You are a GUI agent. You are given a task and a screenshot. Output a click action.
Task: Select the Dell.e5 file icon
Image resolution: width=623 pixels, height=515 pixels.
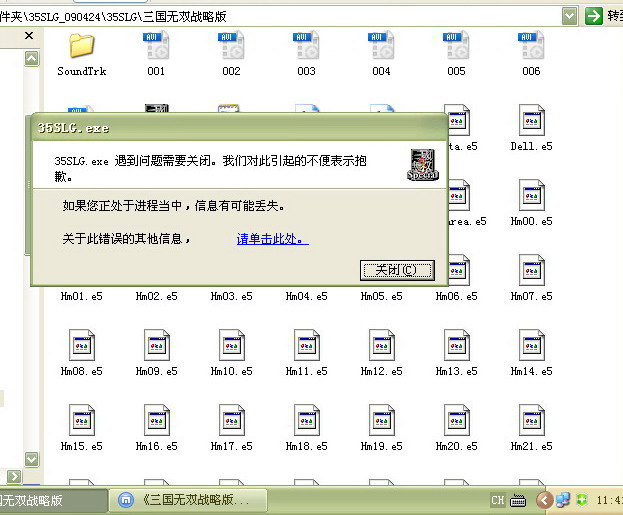pyautogui.click(x=532, y=120)
